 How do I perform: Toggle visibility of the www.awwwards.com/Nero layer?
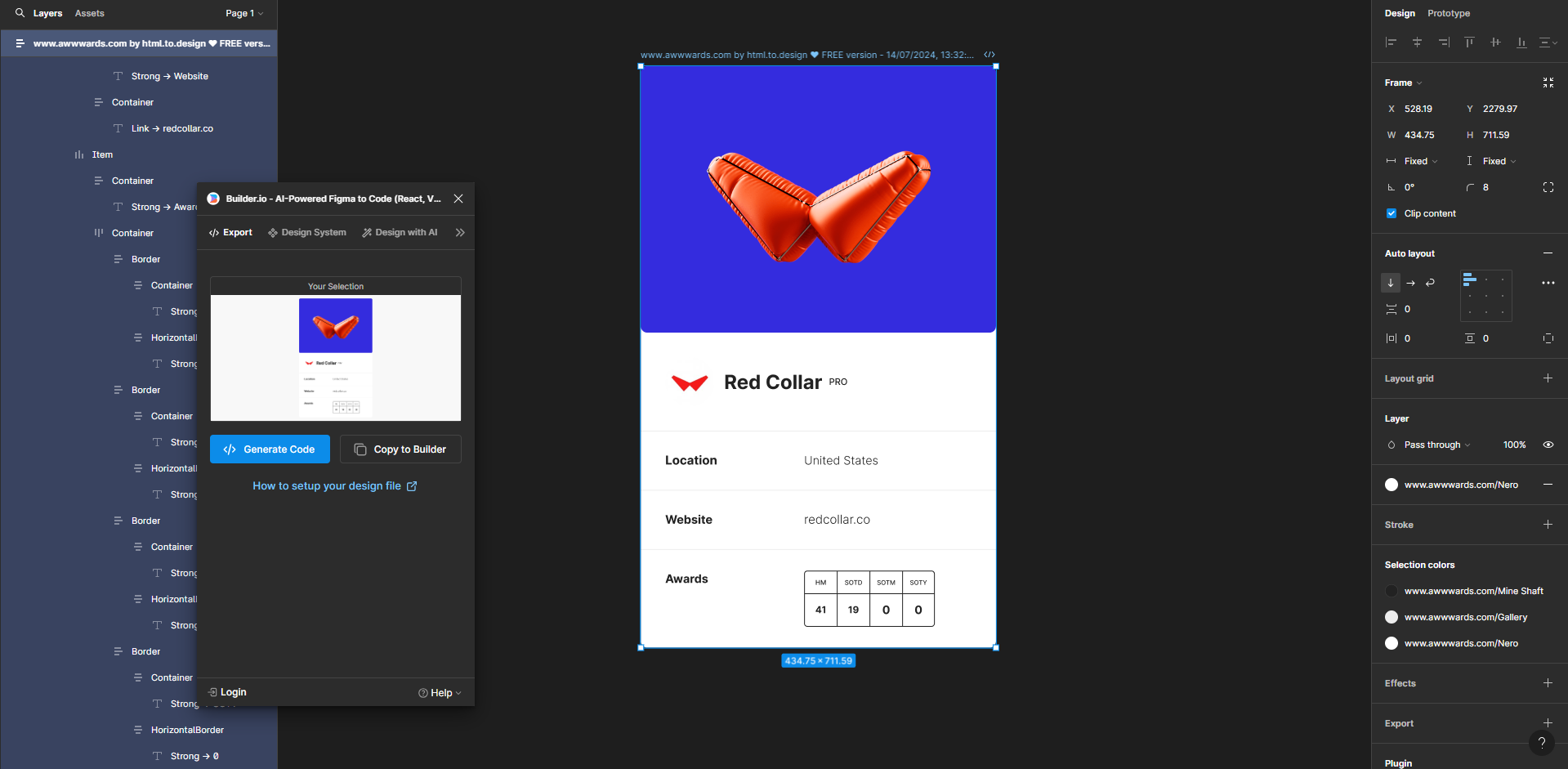point(1548,445)
